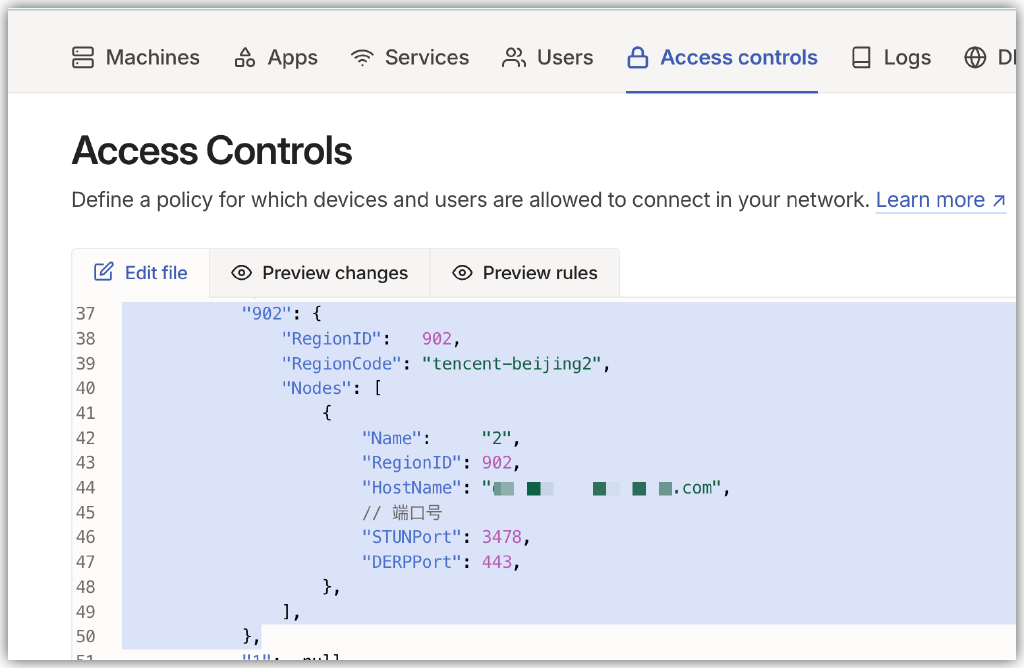Click the Users people icon
Image resolution: width=1024 pixels, height=668 pixels.
(514, 58)
